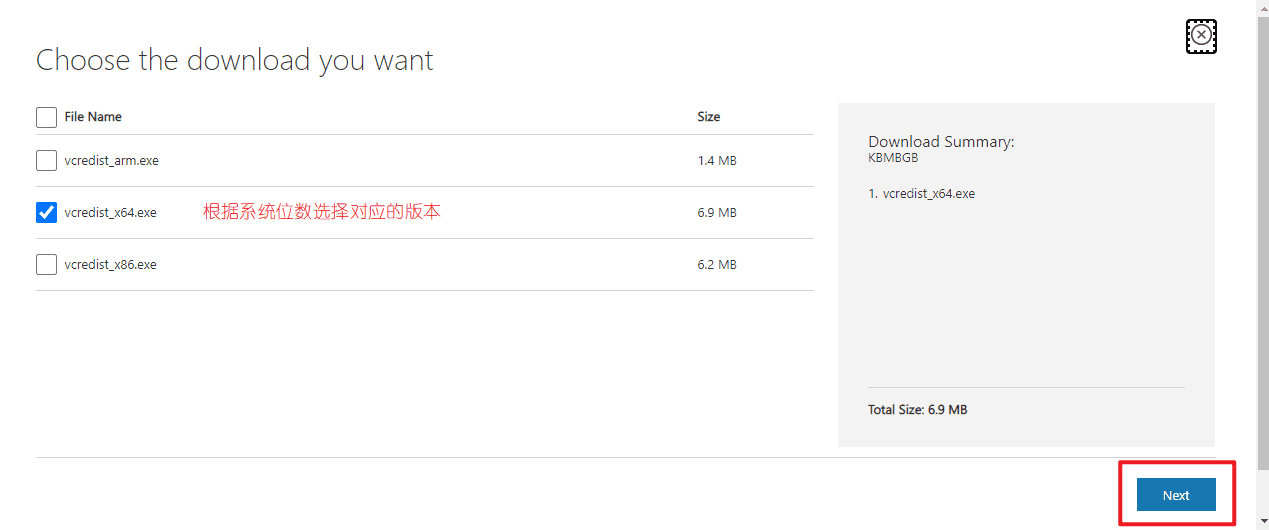Click the blue Next button
This screenshot has height=530, width=1269.
click(1176, 495)
